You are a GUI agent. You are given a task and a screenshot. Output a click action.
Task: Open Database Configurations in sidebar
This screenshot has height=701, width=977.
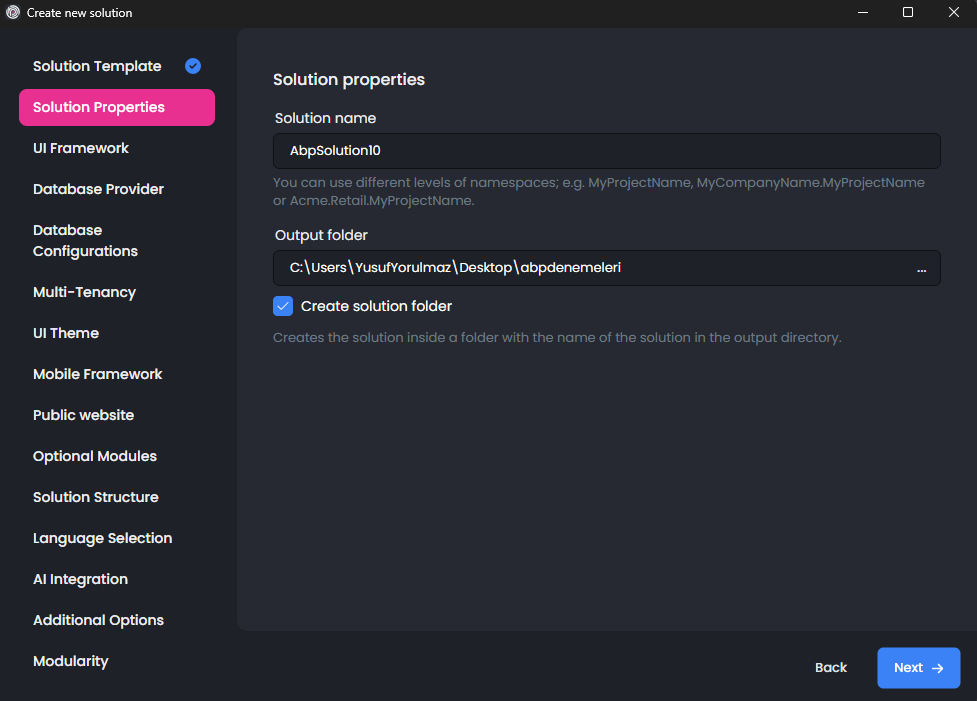[x=85, y=241]
